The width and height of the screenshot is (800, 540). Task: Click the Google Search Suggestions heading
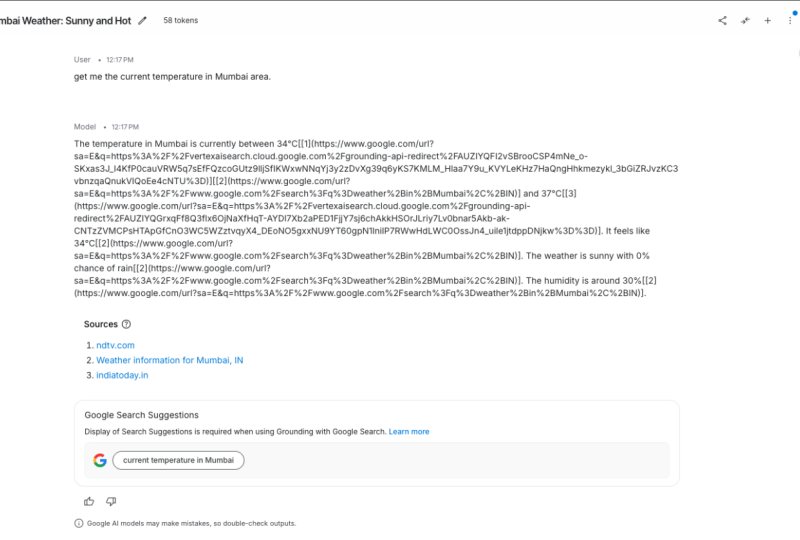(141, 415)
